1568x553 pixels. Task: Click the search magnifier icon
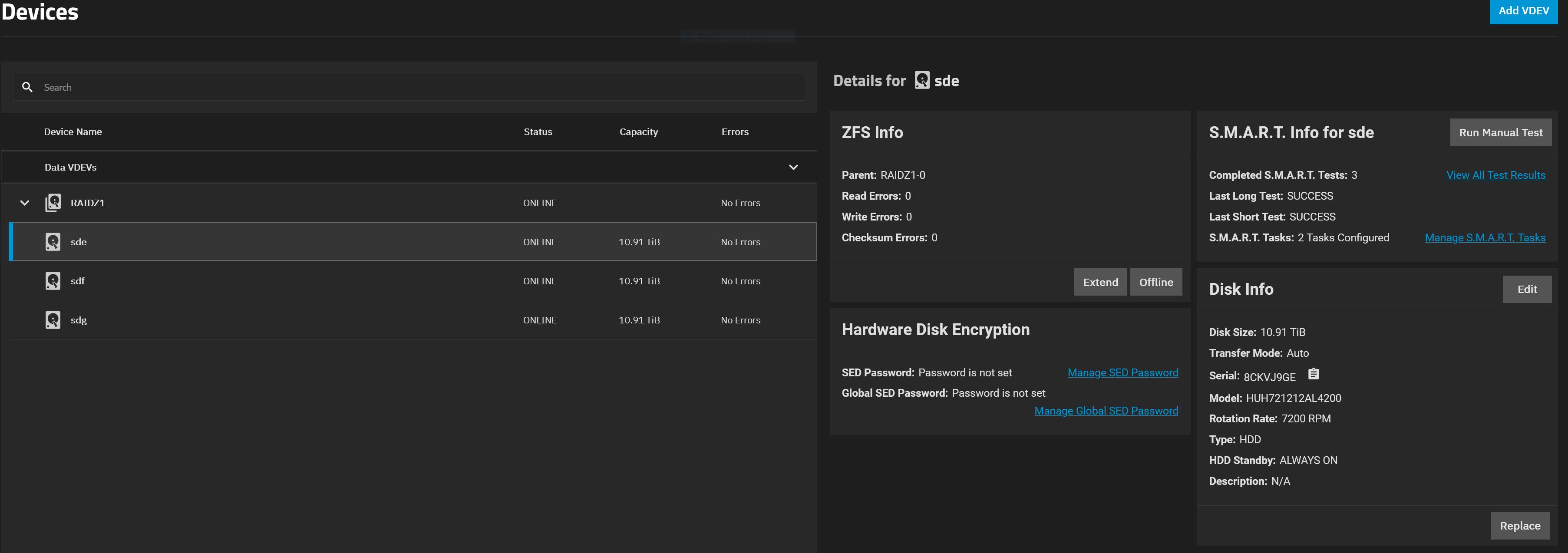click(x=27, y=87)
